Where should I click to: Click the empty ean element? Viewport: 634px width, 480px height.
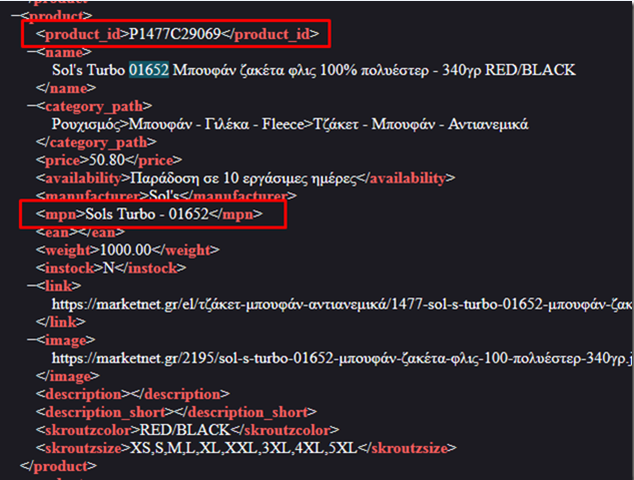tap(80, 232)
